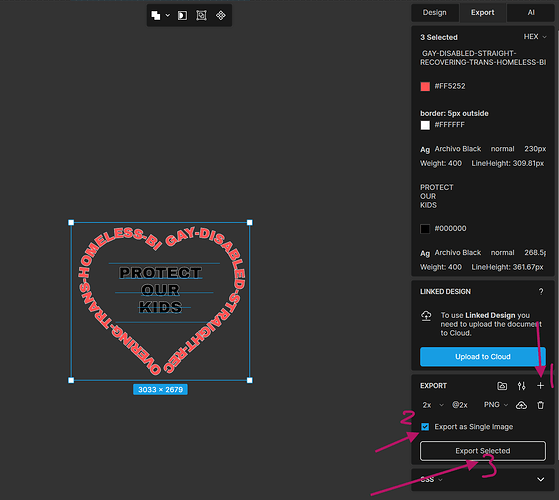Image resolution: width=559 pixels, height=500 pixels.
Task: Open Linked Design help question mark
Action: 541,292
